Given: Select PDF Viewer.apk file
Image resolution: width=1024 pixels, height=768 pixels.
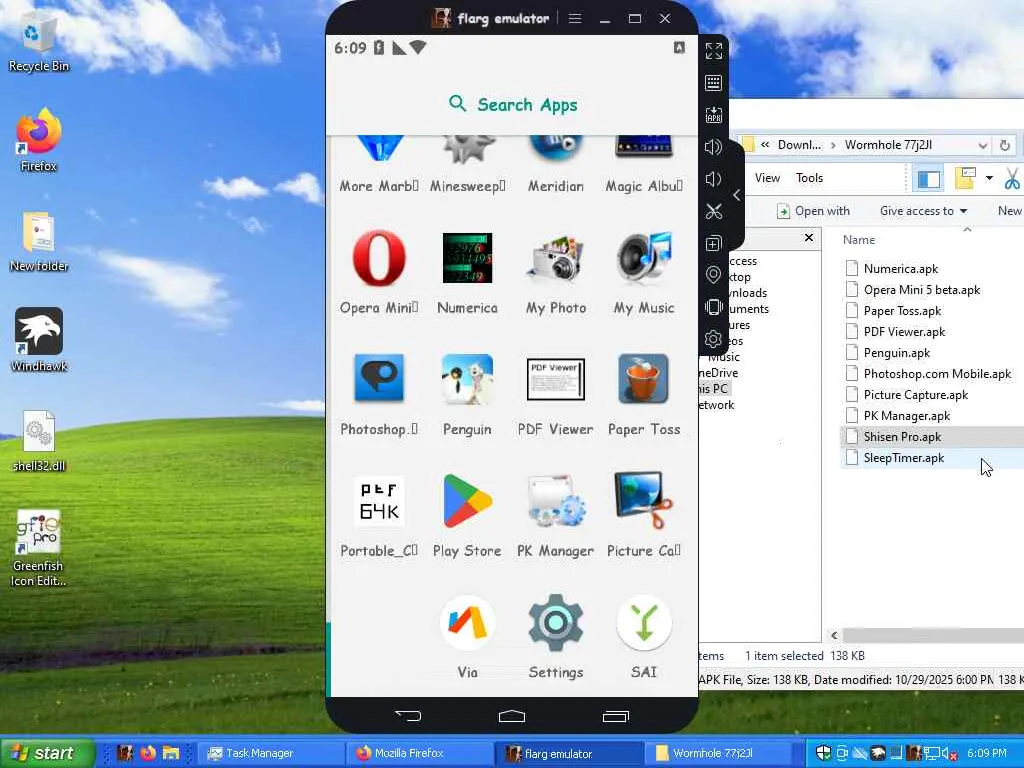Looking at the screenshot, I should click(904, 332).
